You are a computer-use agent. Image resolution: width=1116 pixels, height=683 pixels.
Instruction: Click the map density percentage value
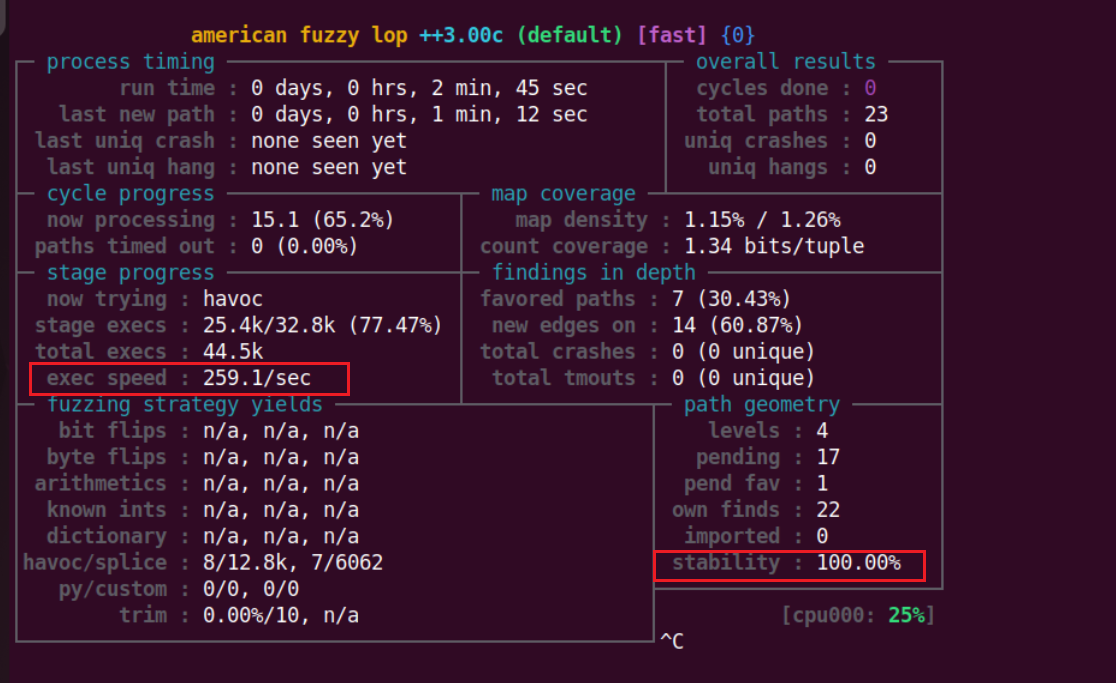click(x=762, y=220)
